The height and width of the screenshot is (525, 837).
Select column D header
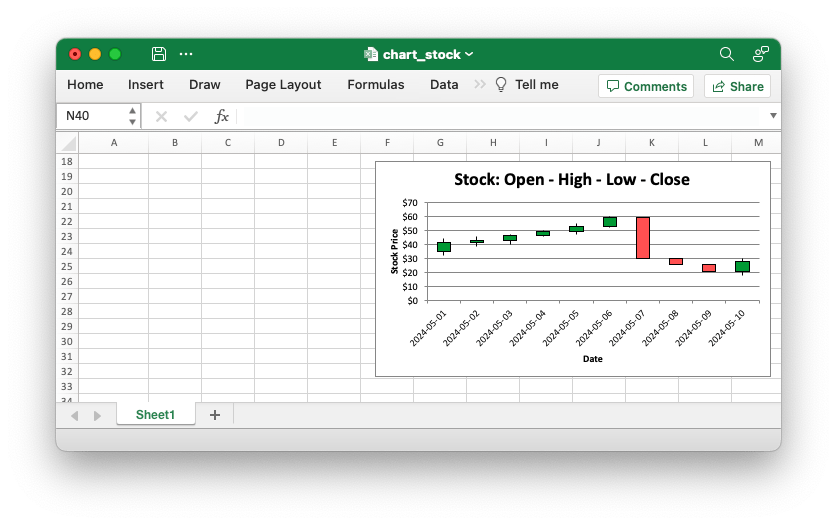(281, 143)
